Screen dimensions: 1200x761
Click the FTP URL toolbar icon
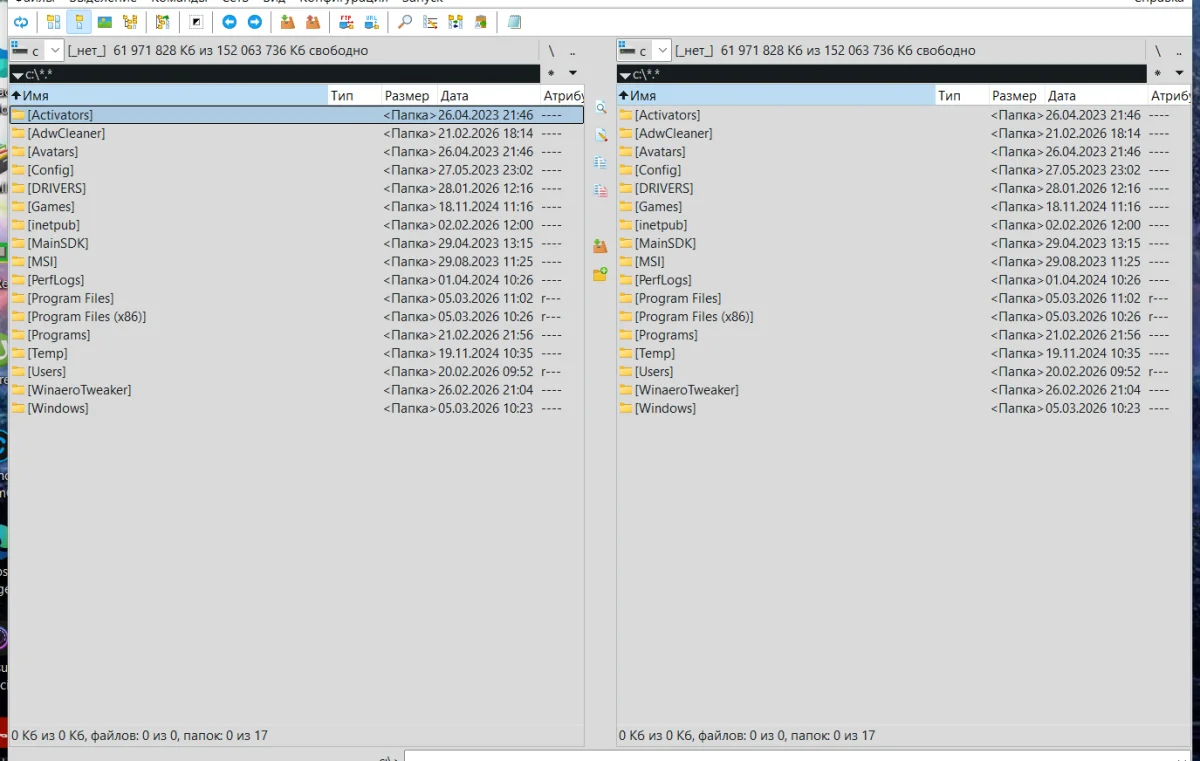372,22
